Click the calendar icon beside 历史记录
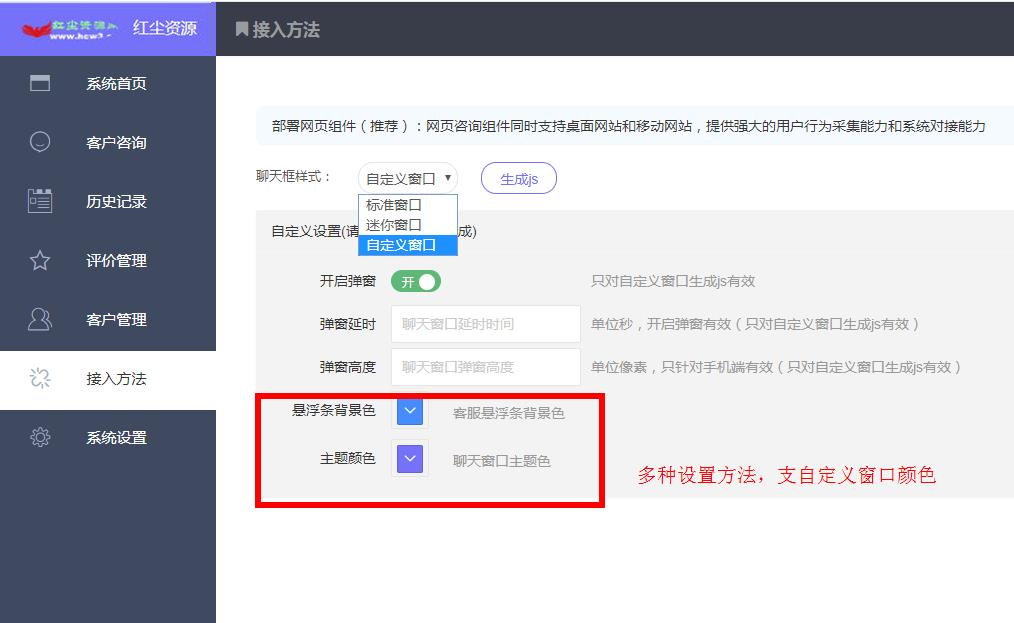The width and height of the screenshot is (1014, 623). point(40,201)
